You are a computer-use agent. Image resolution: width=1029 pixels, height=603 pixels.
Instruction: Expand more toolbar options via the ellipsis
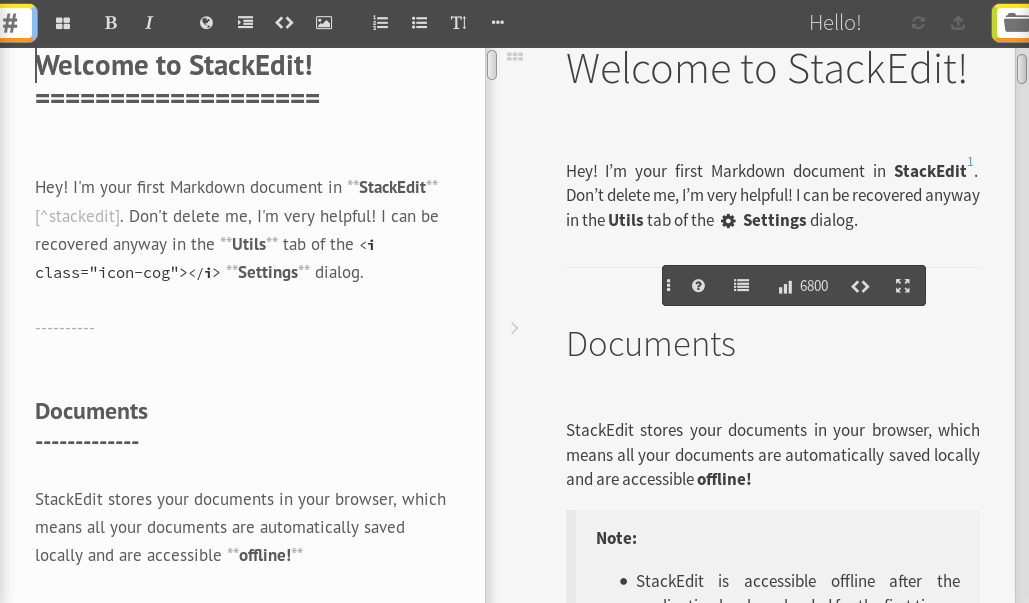[497, 23]
